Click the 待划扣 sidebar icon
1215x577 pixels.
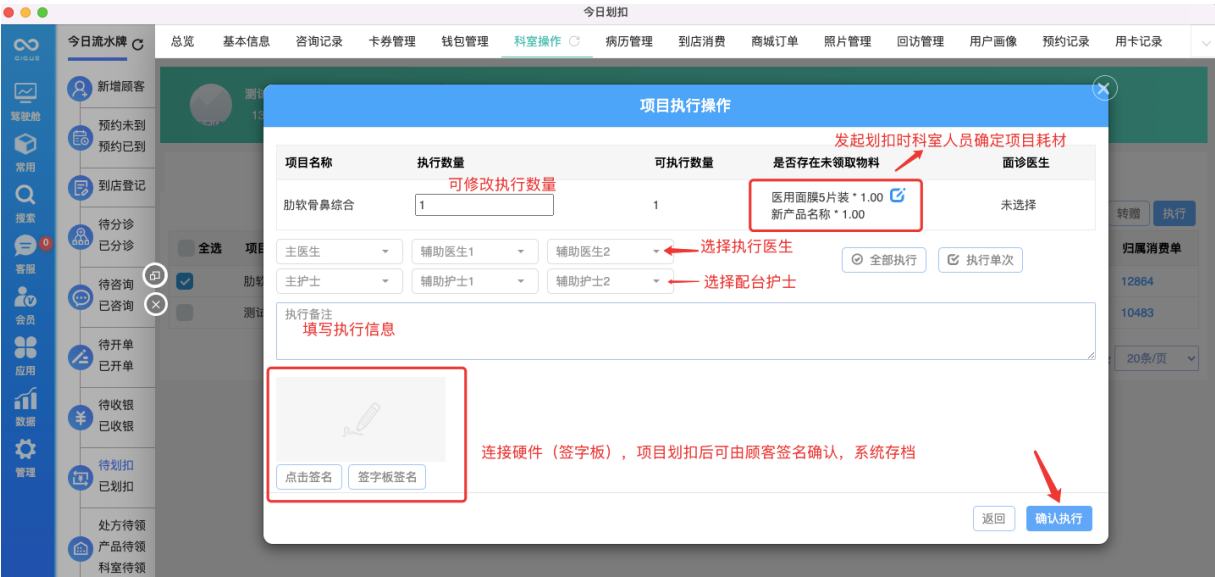pos(80,478)
